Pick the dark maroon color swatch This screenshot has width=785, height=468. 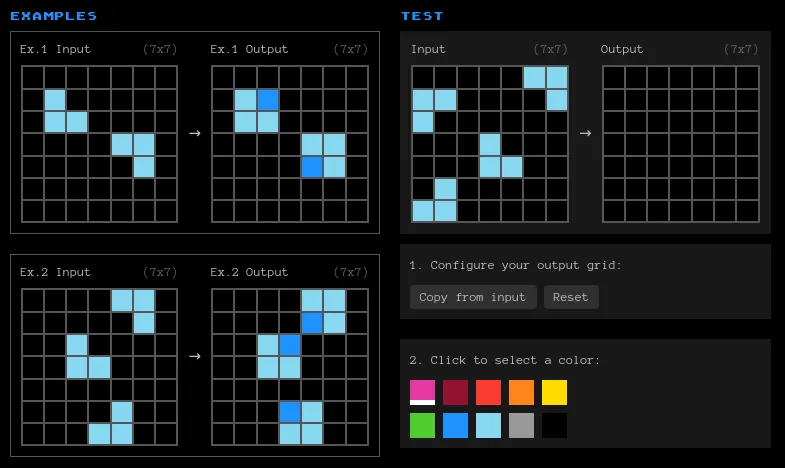pyautogui.click(x=455, y=392)
